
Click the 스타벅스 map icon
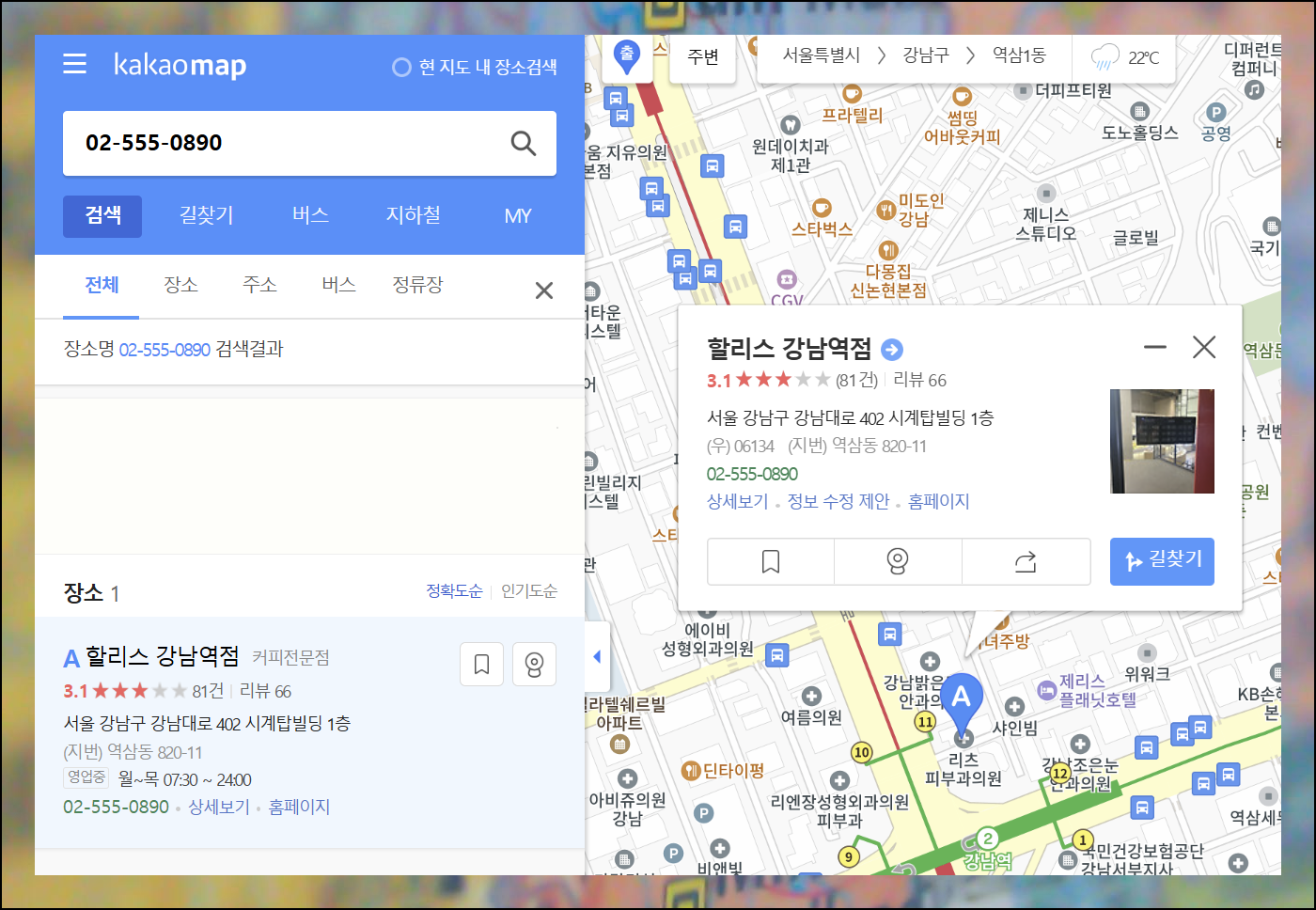tap(822, 207)
